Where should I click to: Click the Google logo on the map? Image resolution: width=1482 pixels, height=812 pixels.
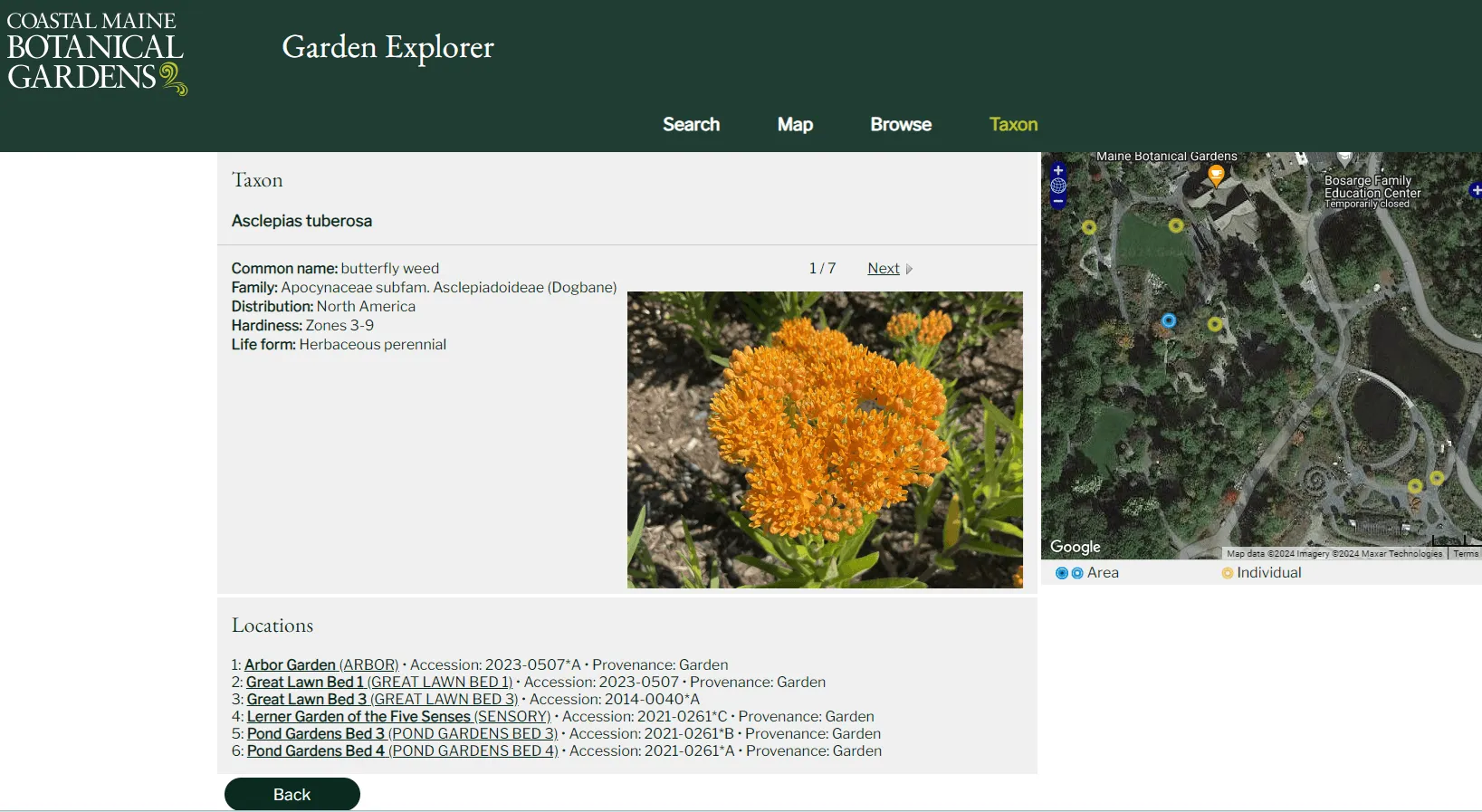1076,547
